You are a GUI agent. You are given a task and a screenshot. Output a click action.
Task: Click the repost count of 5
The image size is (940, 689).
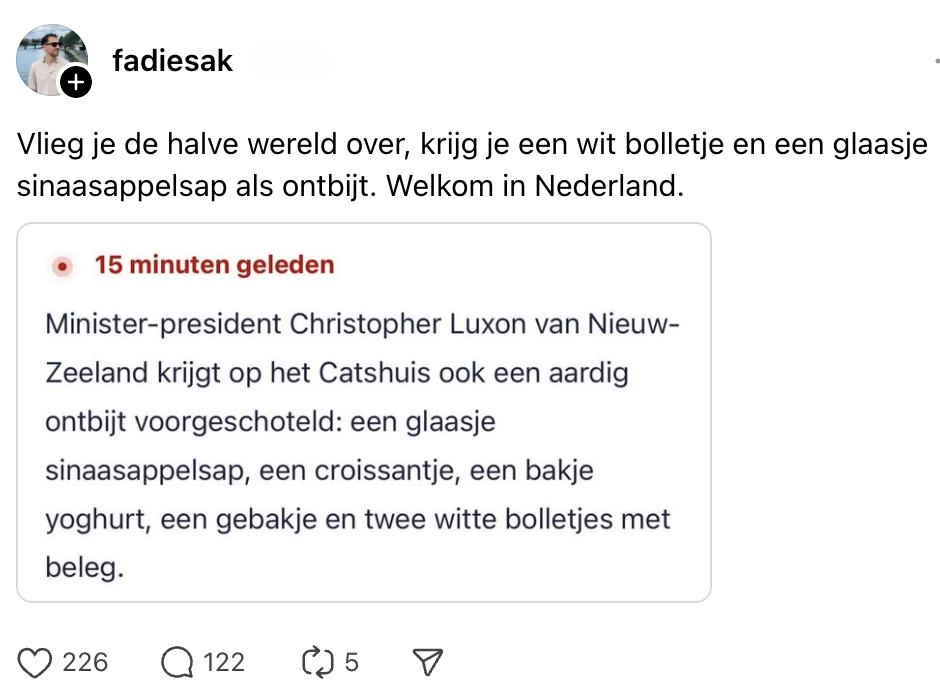pyautogui.click(x=351, y=662)
